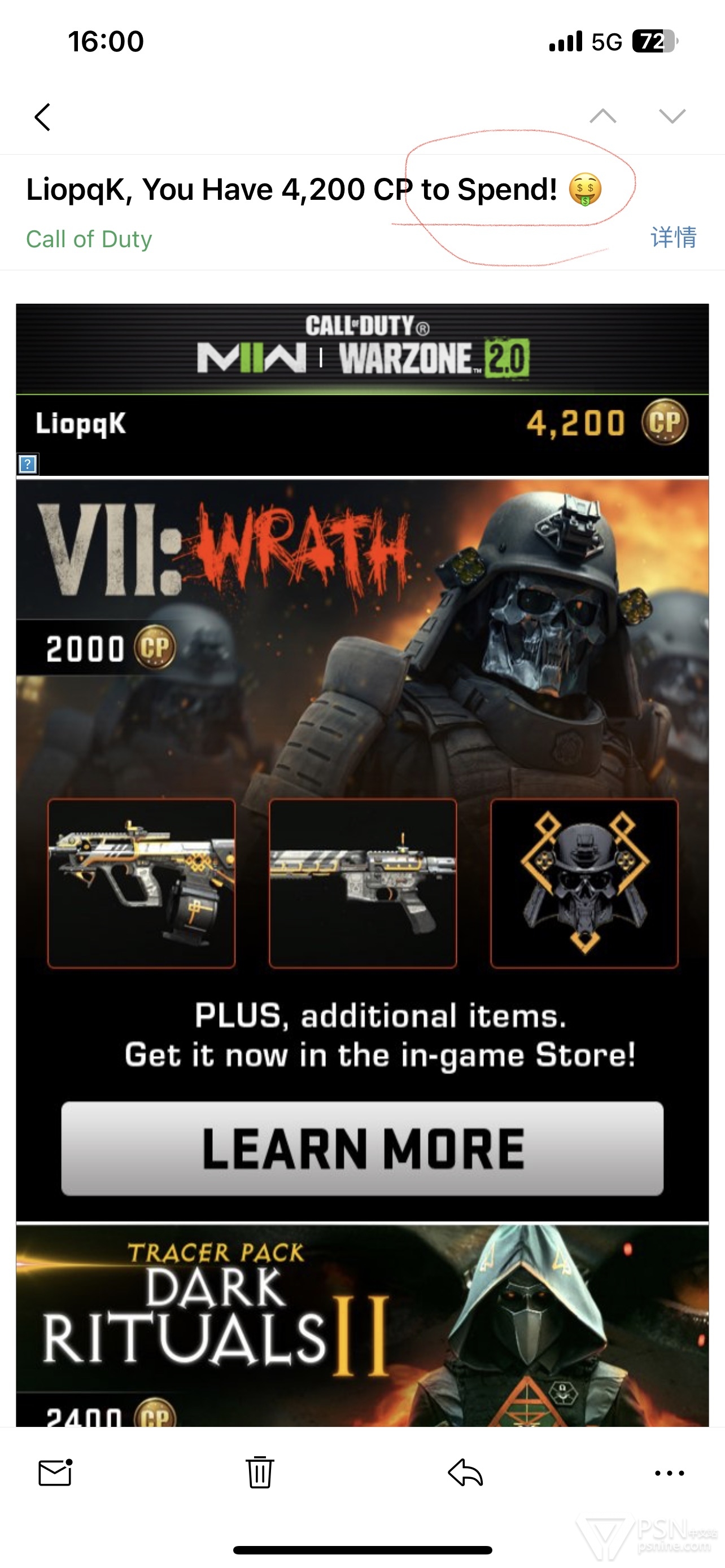Viewport: 725px width, 1568px height.
Task: Tap the broken image placeholder icon
Action: coord(28,465)
